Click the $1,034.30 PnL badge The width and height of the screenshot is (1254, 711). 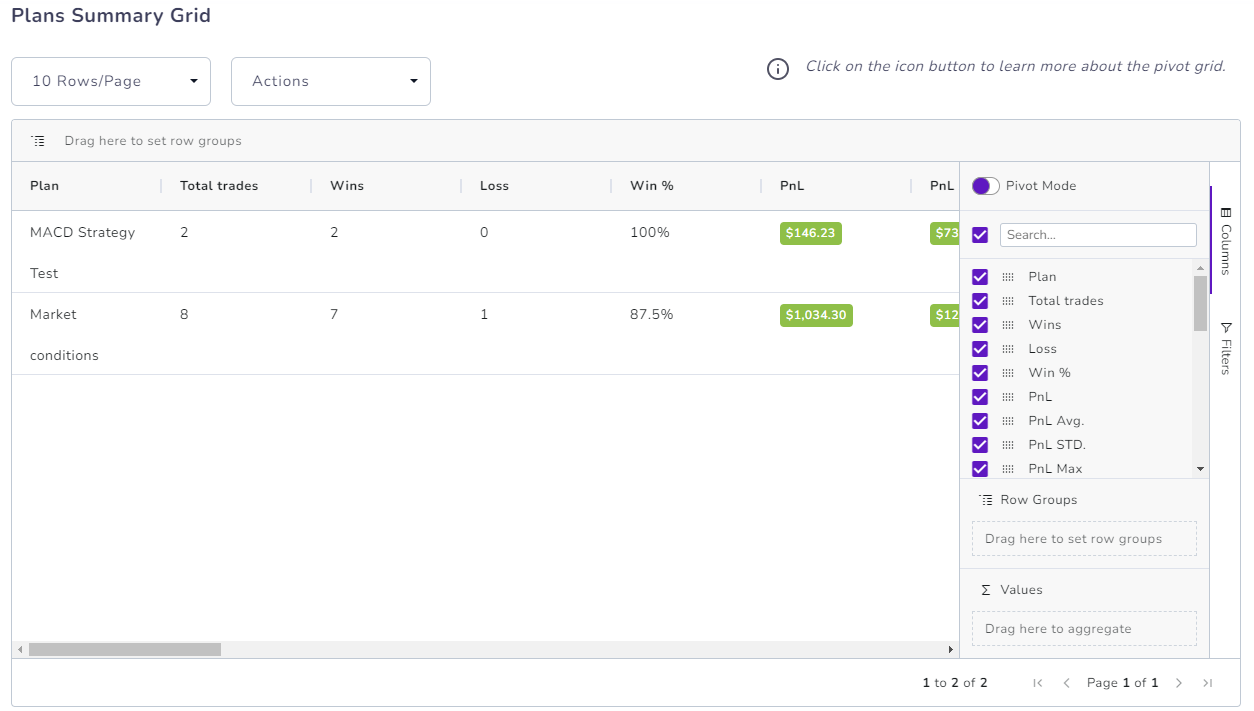coord(816,315)
